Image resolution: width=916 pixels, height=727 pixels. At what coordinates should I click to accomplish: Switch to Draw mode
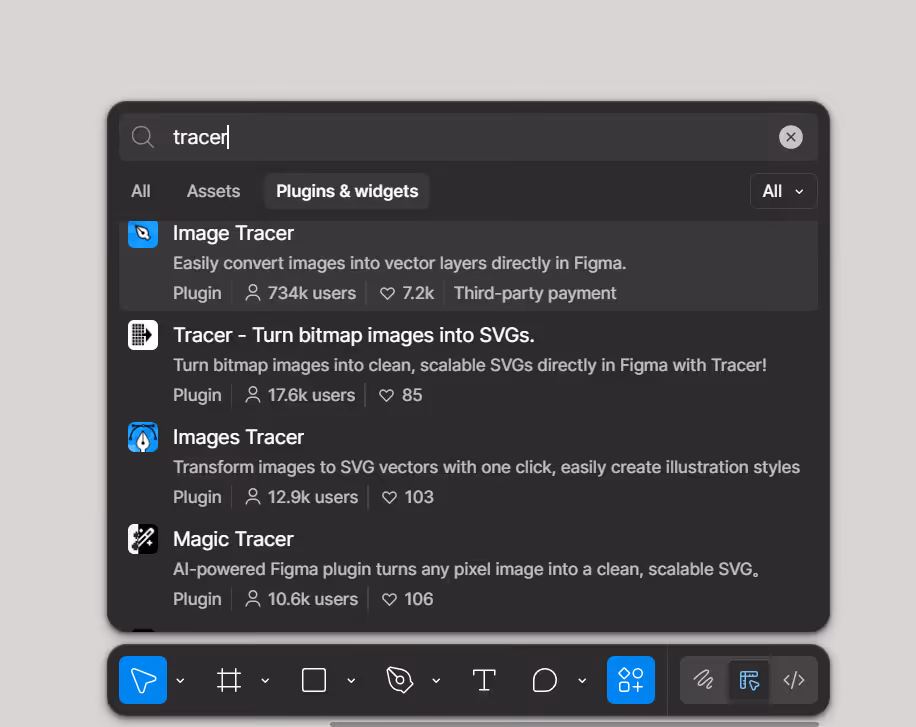coord(703,680)
